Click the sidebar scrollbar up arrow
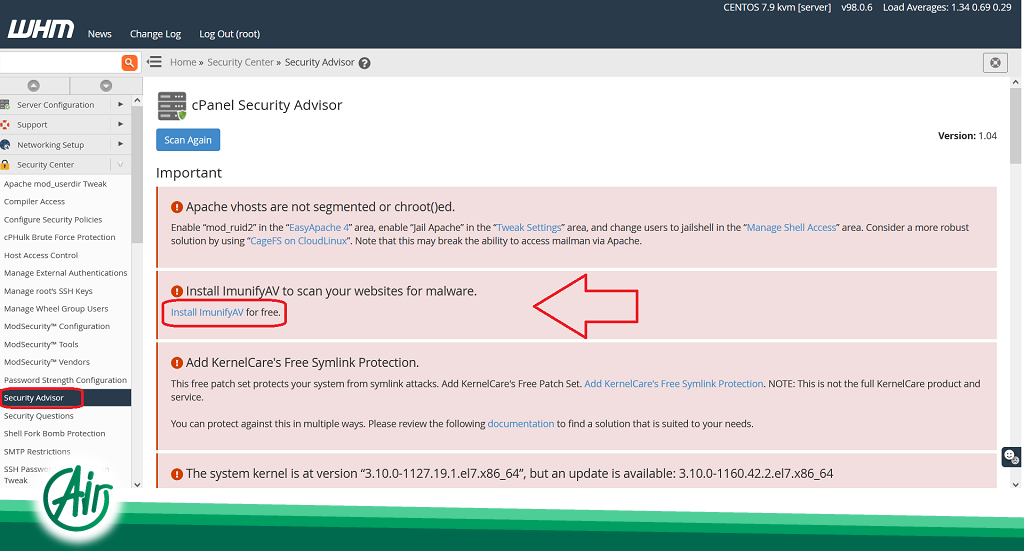The height and width of the screenshot is (551, 1024). tap(136, 100)
